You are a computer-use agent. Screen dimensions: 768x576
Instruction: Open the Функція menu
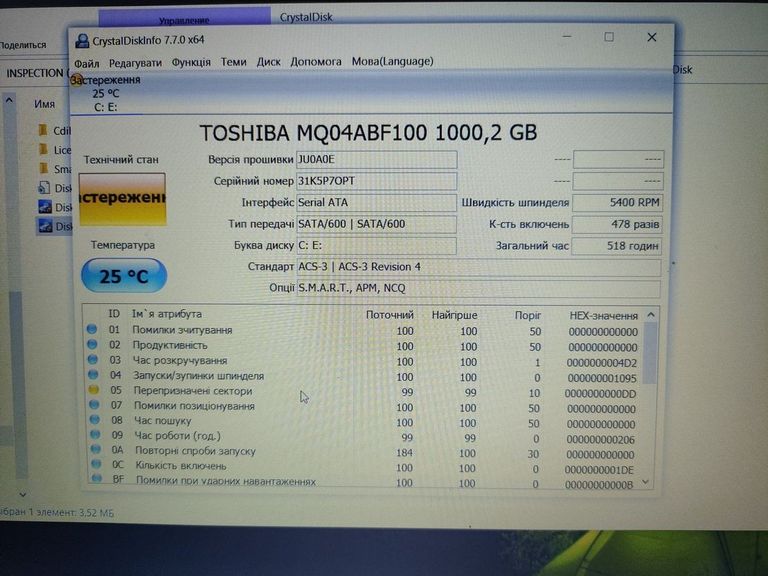[191, 62]
